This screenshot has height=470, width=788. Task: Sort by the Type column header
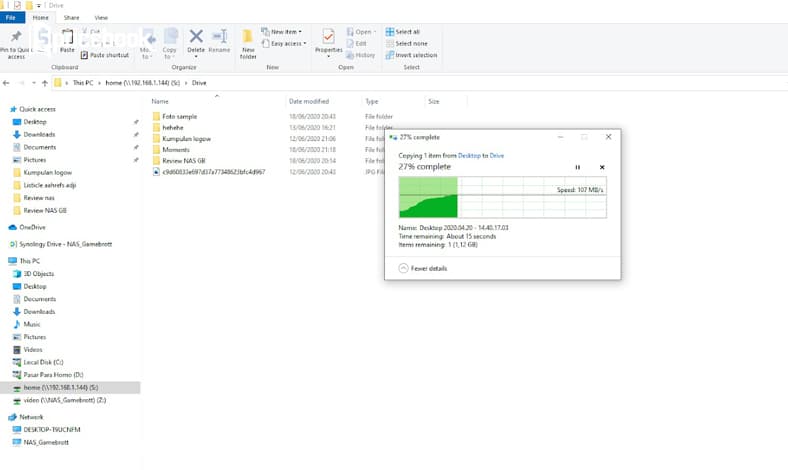pos(371,102)
